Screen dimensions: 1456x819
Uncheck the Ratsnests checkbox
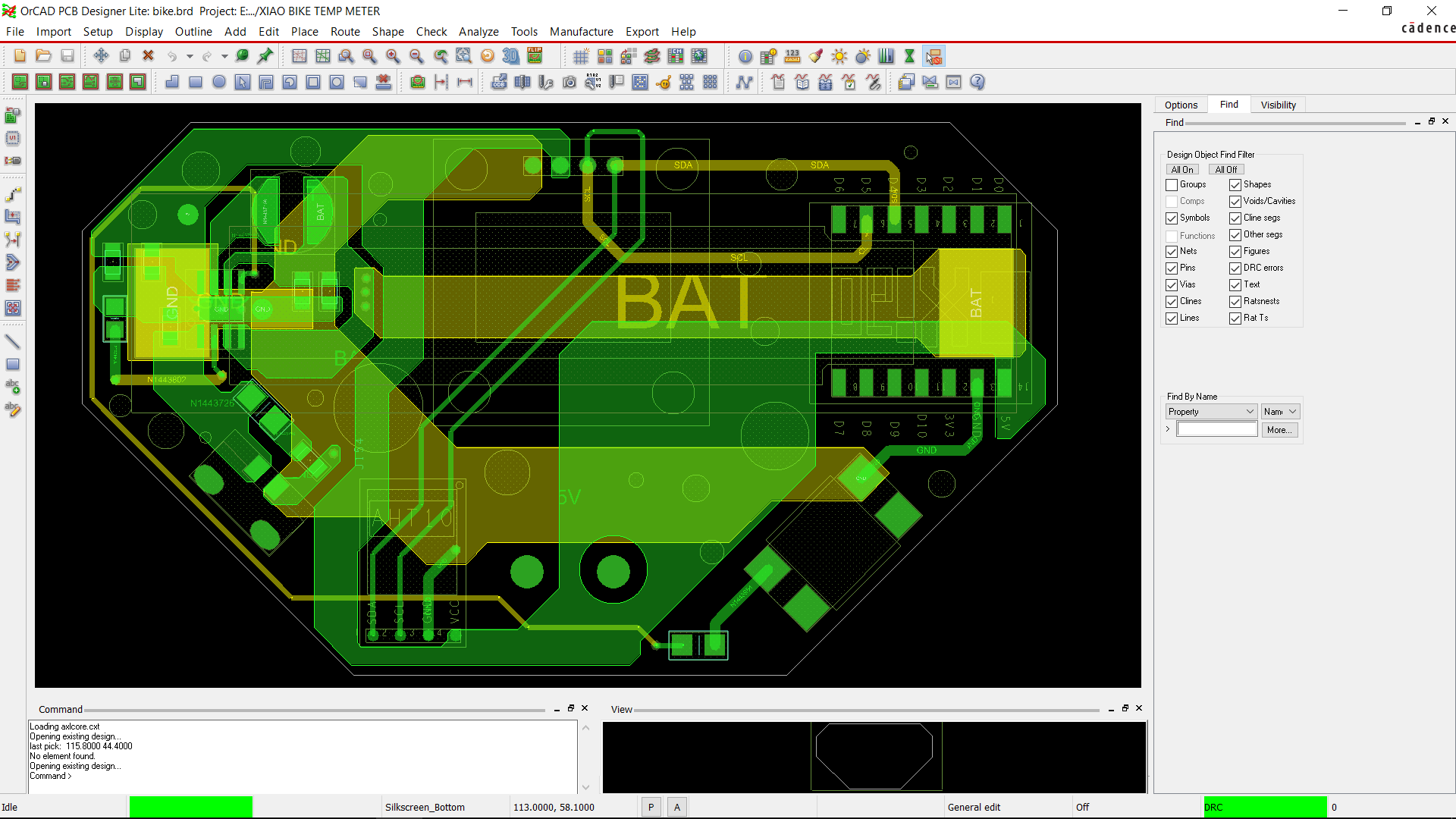1235,302
